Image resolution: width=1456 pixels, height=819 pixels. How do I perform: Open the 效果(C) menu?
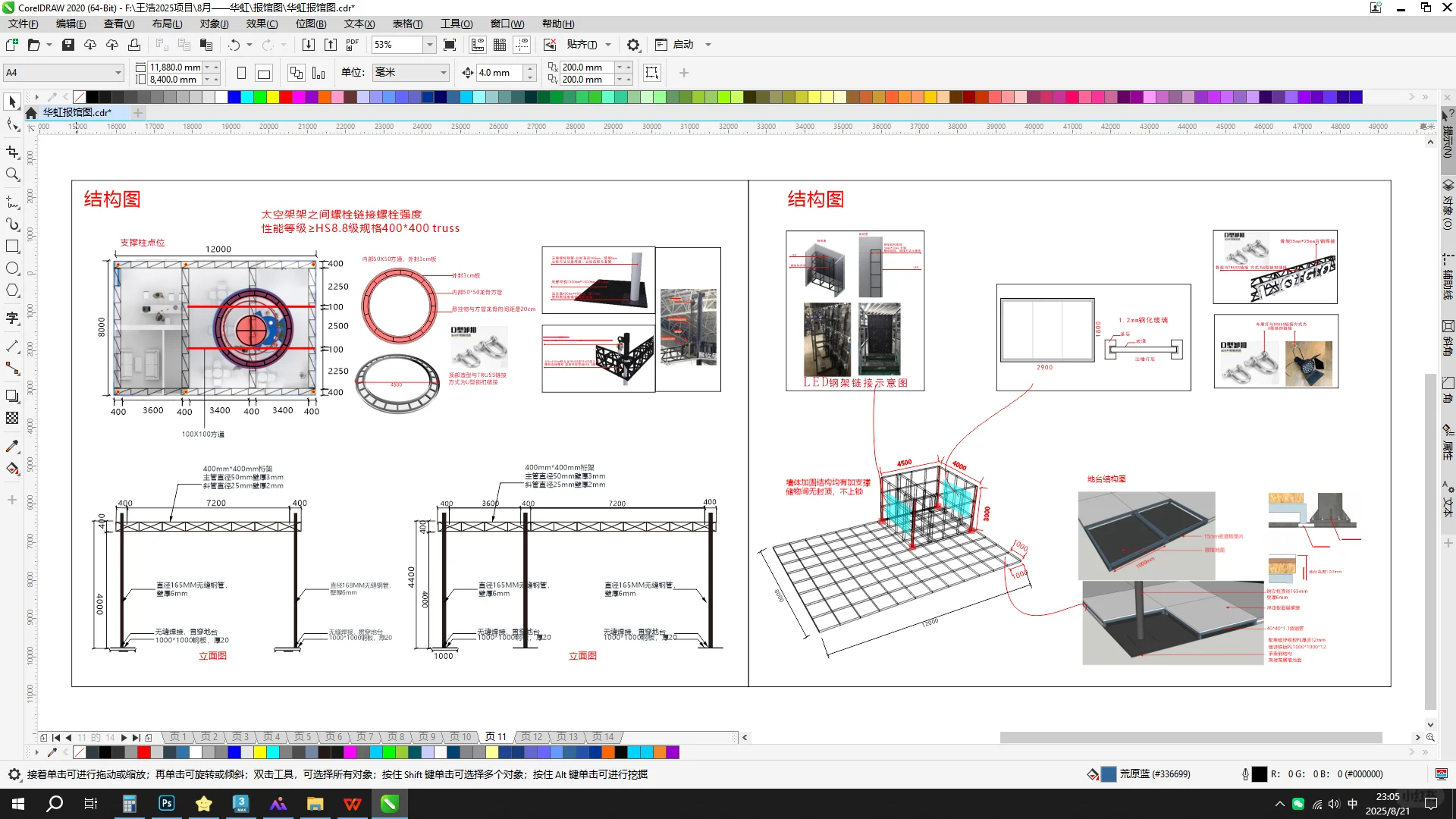[262, 24]
